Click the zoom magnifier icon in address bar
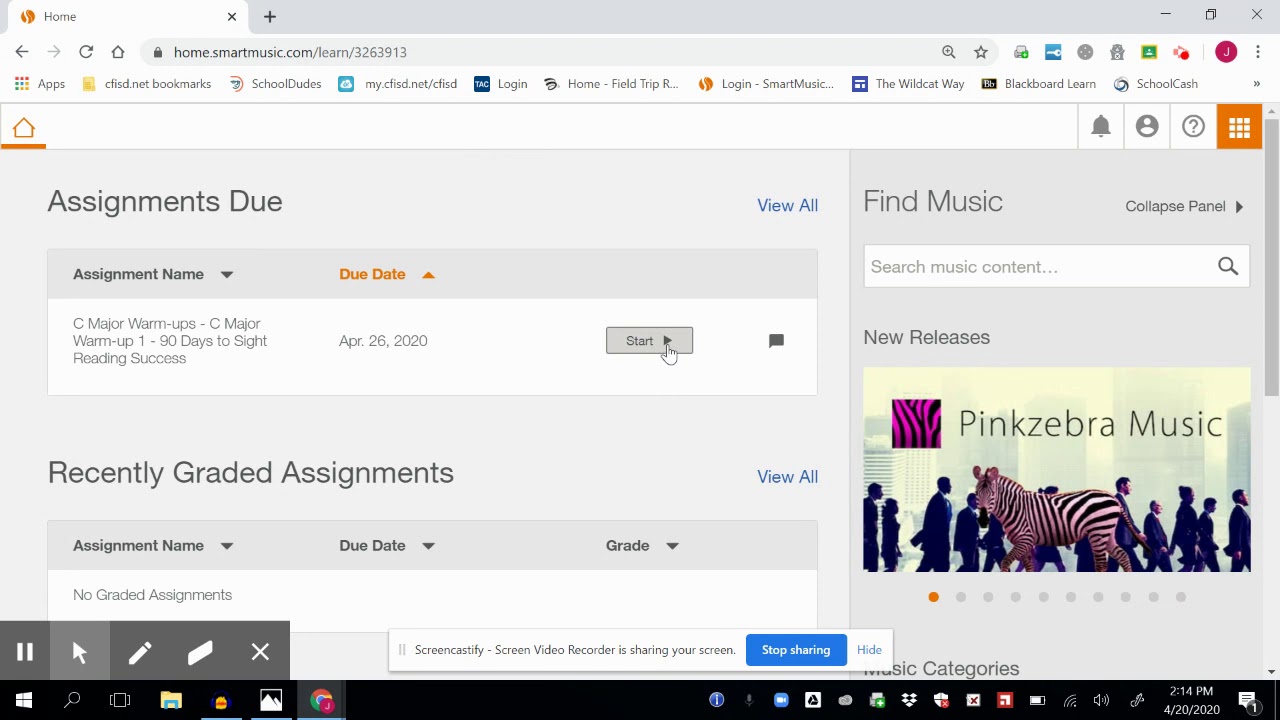Viewport: 1280px width, 720px height. coord(949,52)
